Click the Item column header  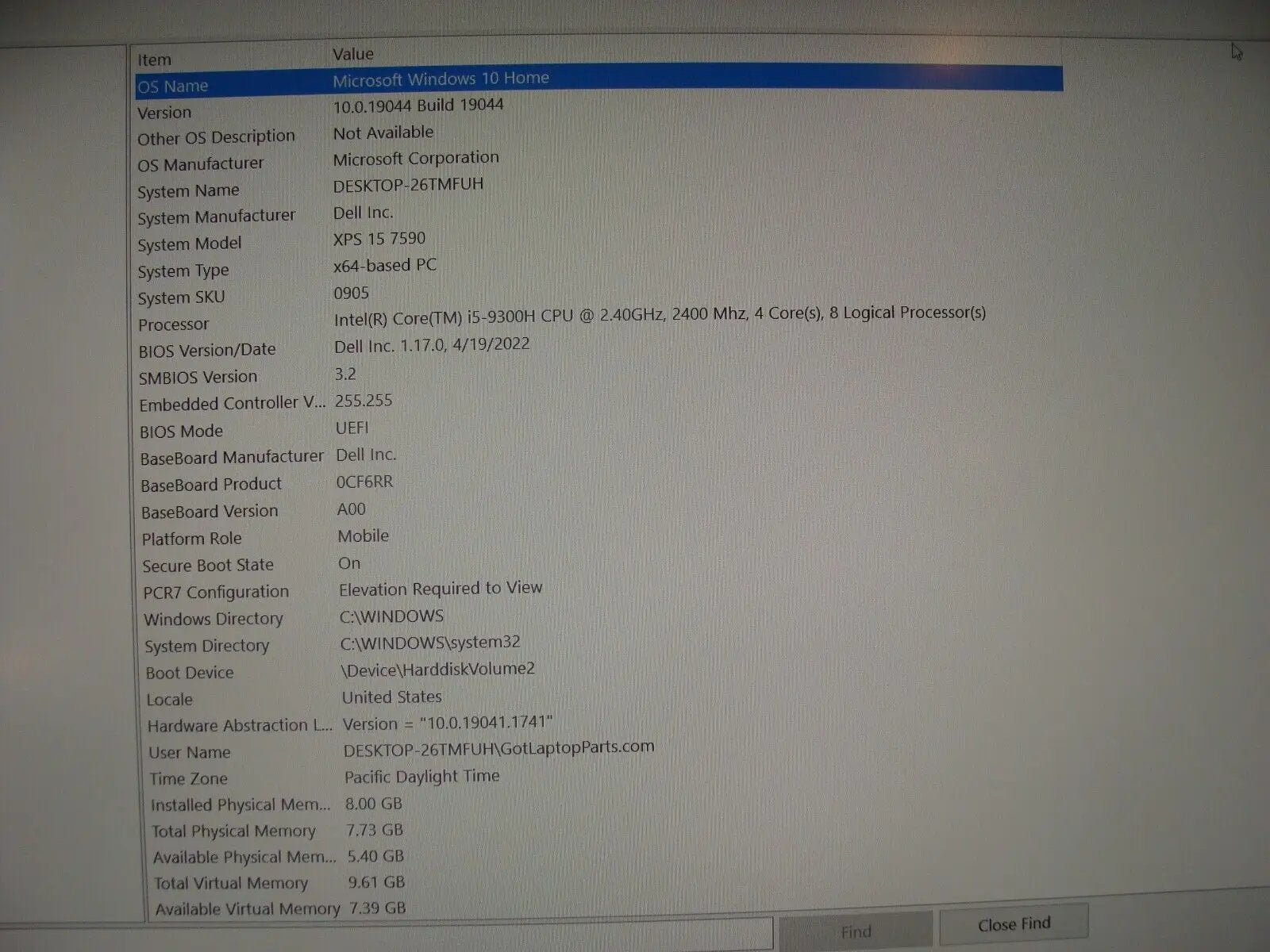coord(154,59)
